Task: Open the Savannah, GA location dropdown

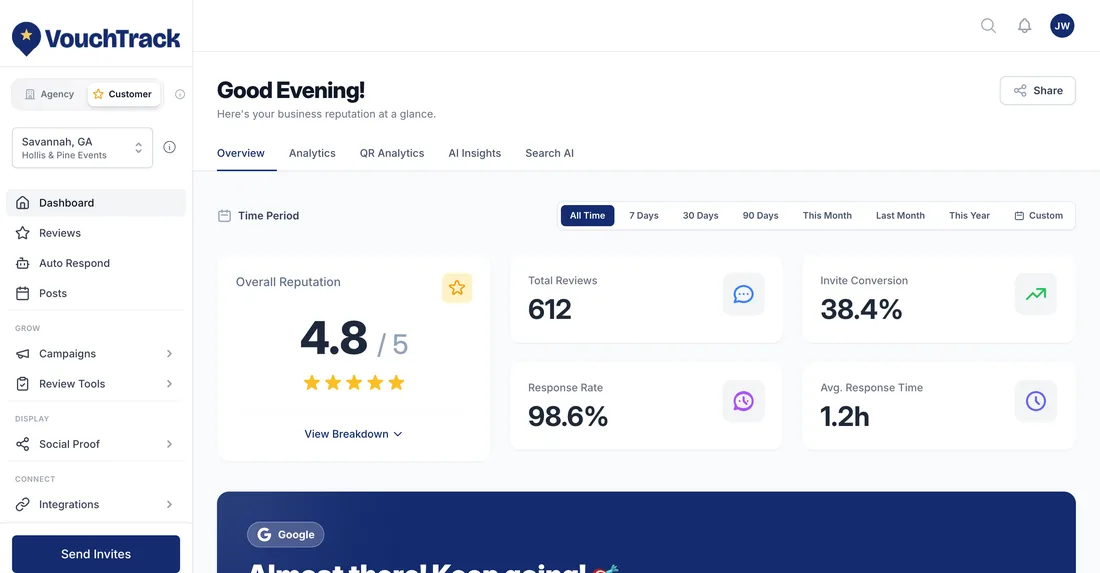Action: [x=82, y=147]
